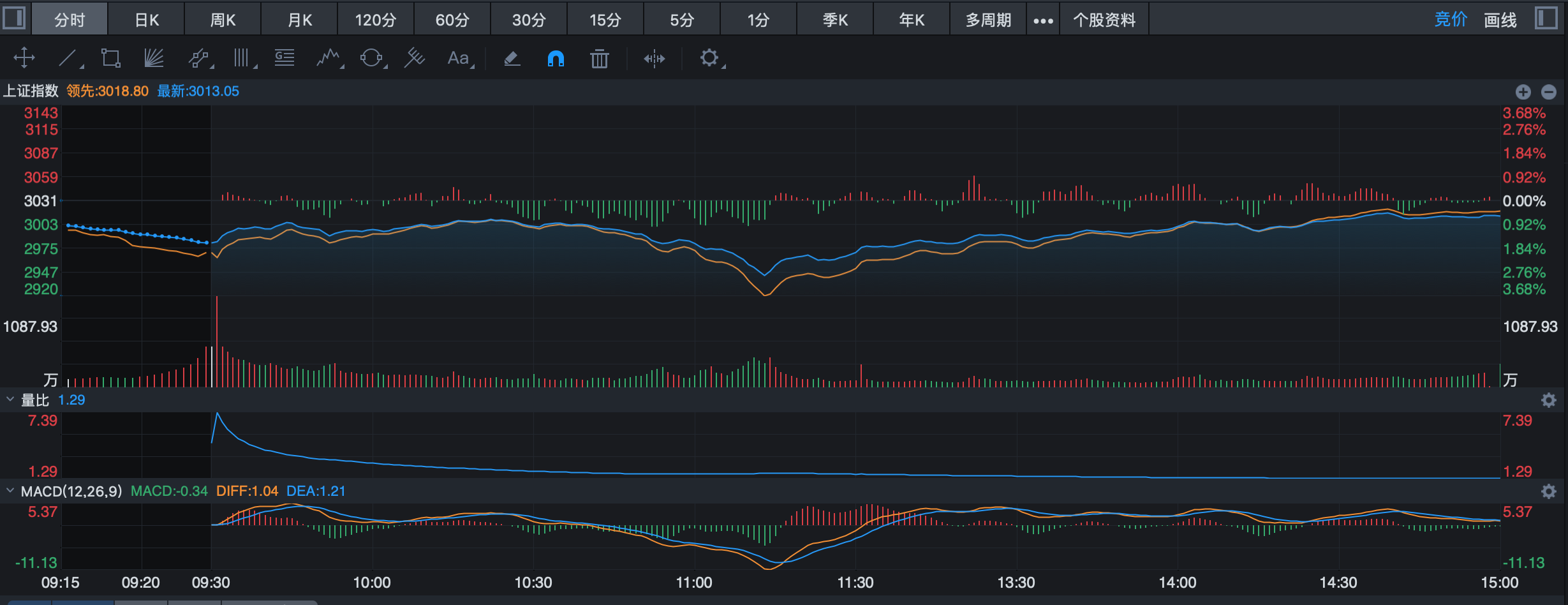This screenshot has width=1568, height=605.
Task: Open drawing settings gear in toolbar
Action: [709, 58]
